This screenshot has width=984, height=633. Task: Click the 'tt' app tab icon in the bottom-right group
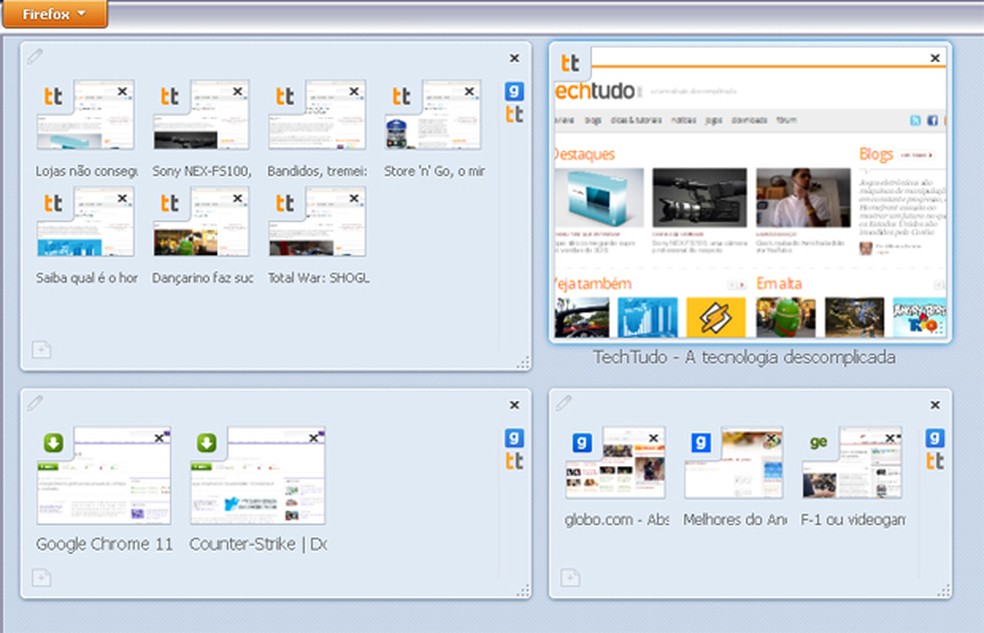[934, 461]
